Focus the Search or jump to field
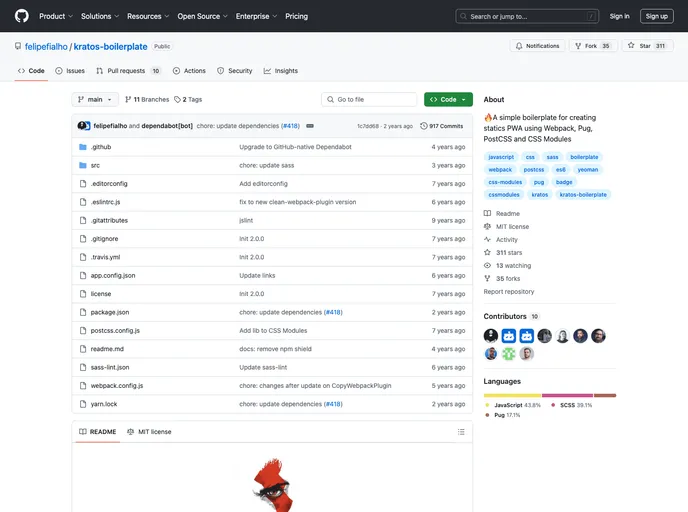The height and width of the screenshot is (512, 688). coord(527,16)
